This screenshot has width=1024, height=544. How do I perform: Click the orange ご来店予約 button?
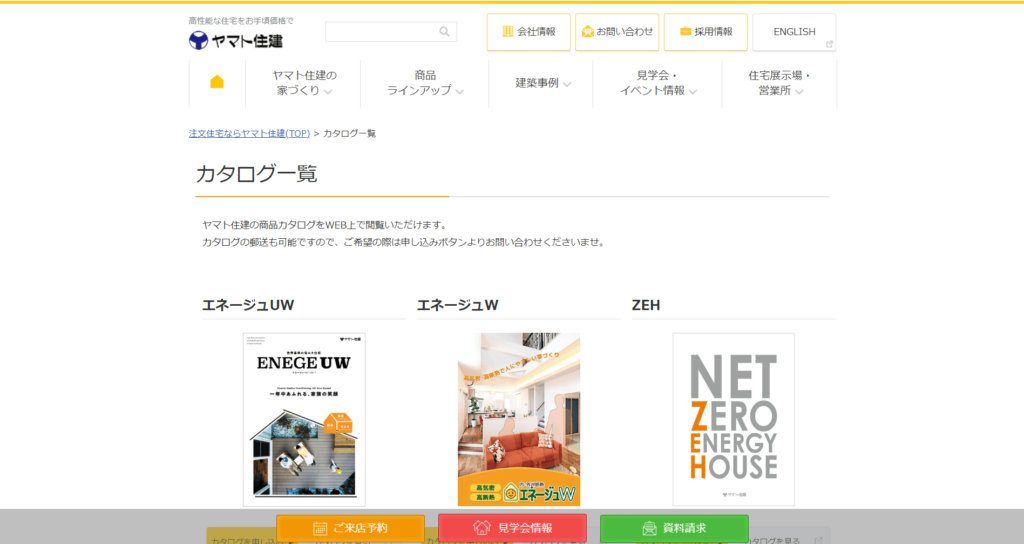tap(351, 528)
